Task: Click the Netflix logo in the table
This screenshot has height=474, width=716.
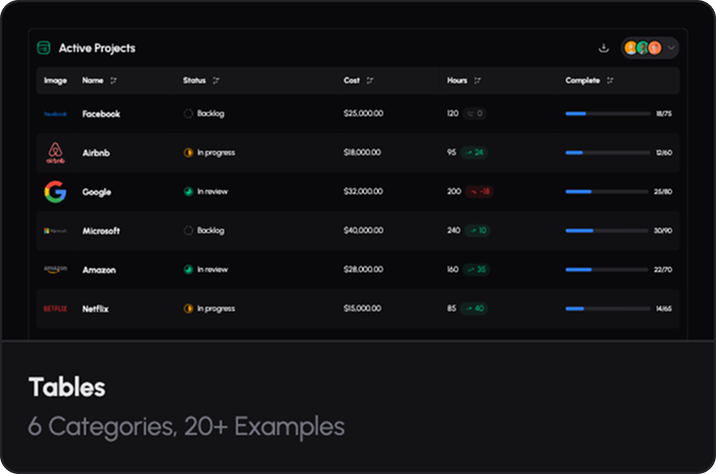Action: (55, 309)
